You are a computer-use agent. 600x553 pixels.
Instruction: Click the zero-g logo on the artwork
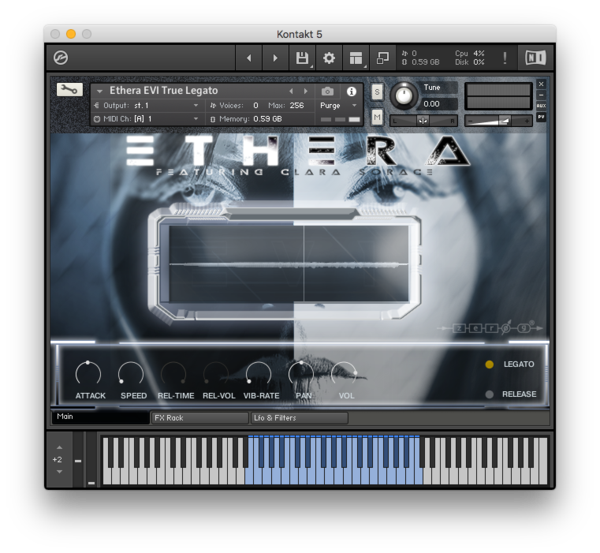tap(490, 328)
